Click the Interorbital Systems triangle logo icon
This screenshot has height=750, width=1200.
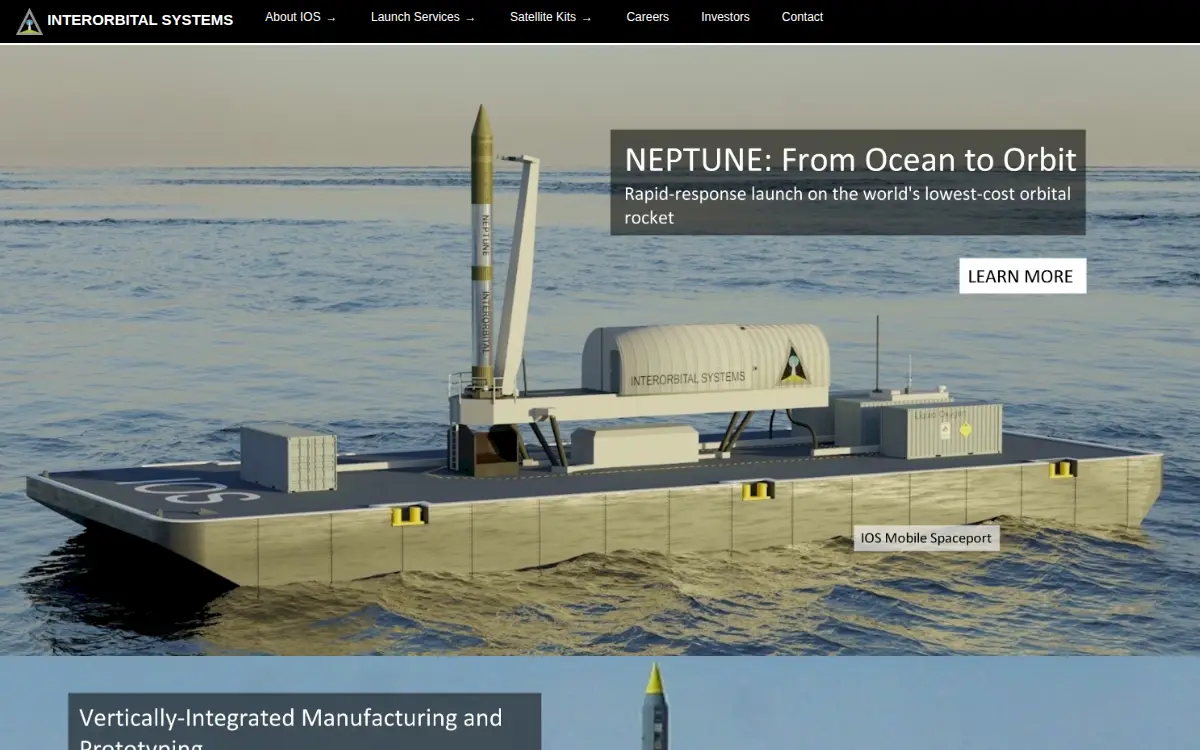(29, 21)
